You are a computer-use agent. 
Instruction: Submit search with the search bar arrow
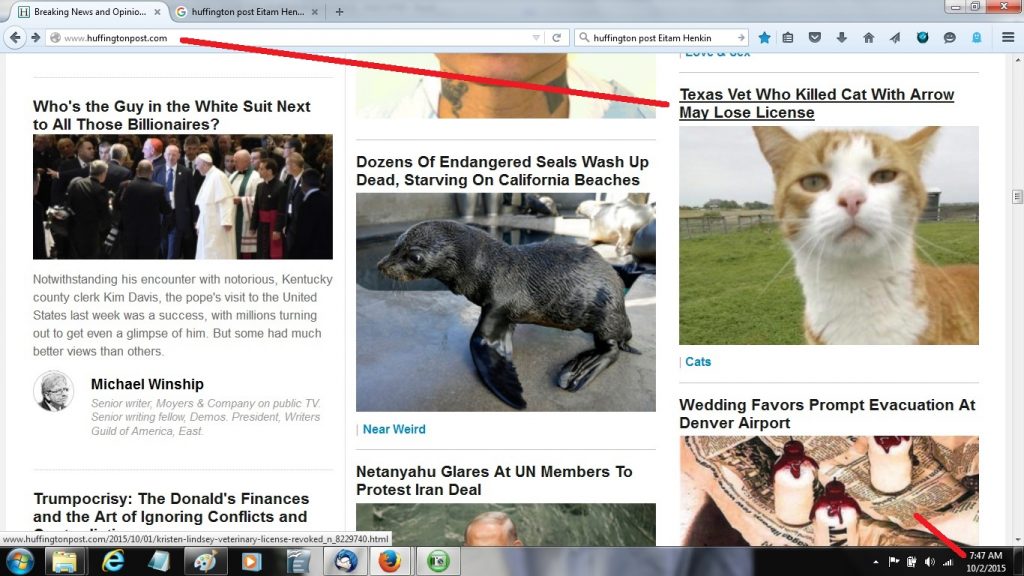tap(741, 38)
